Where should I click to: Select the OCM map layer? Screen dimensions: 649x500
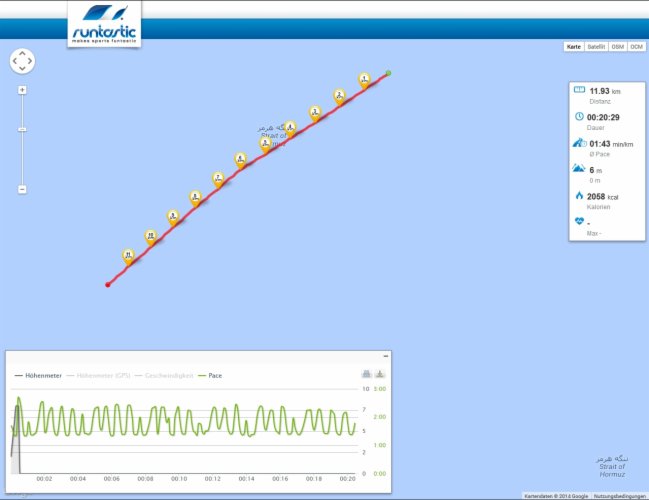636,47
